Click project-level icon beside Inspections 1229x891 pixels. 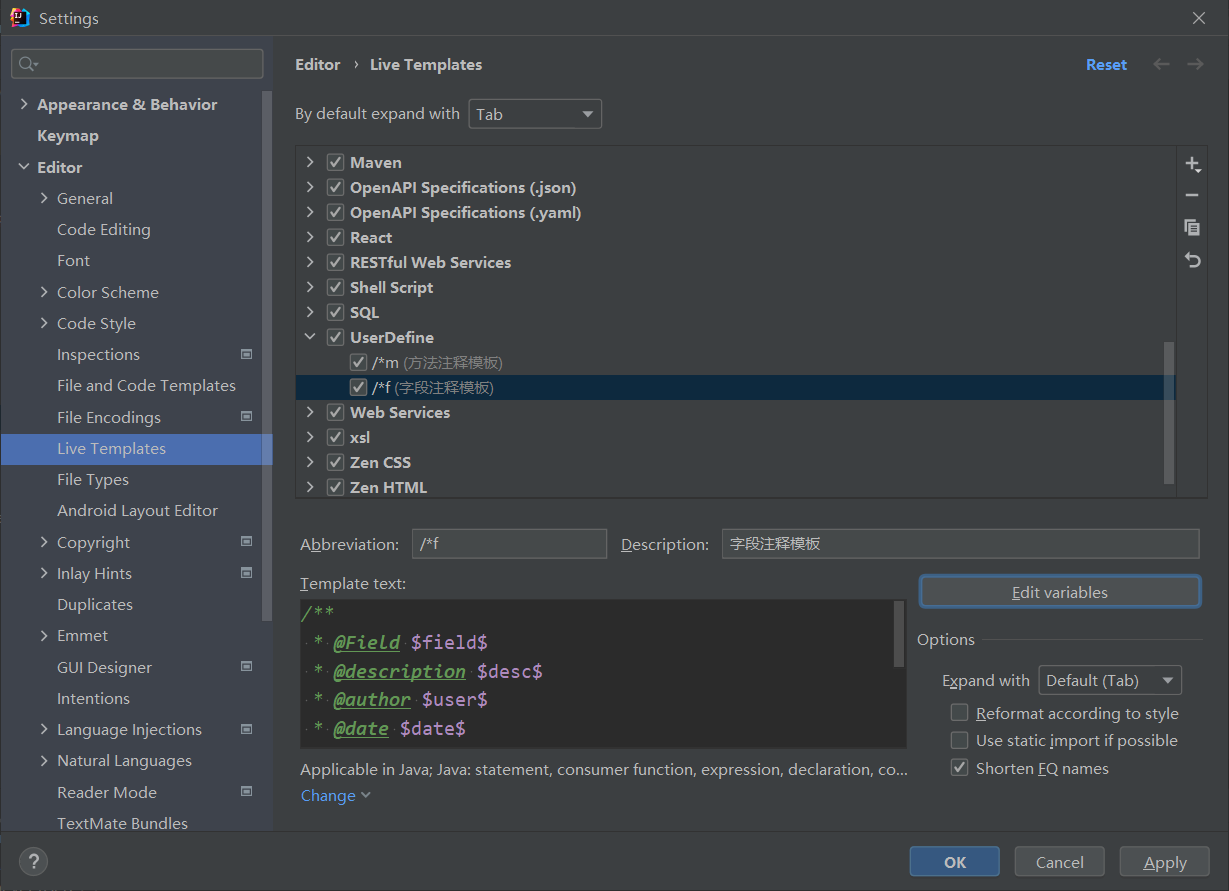[247, 354]
